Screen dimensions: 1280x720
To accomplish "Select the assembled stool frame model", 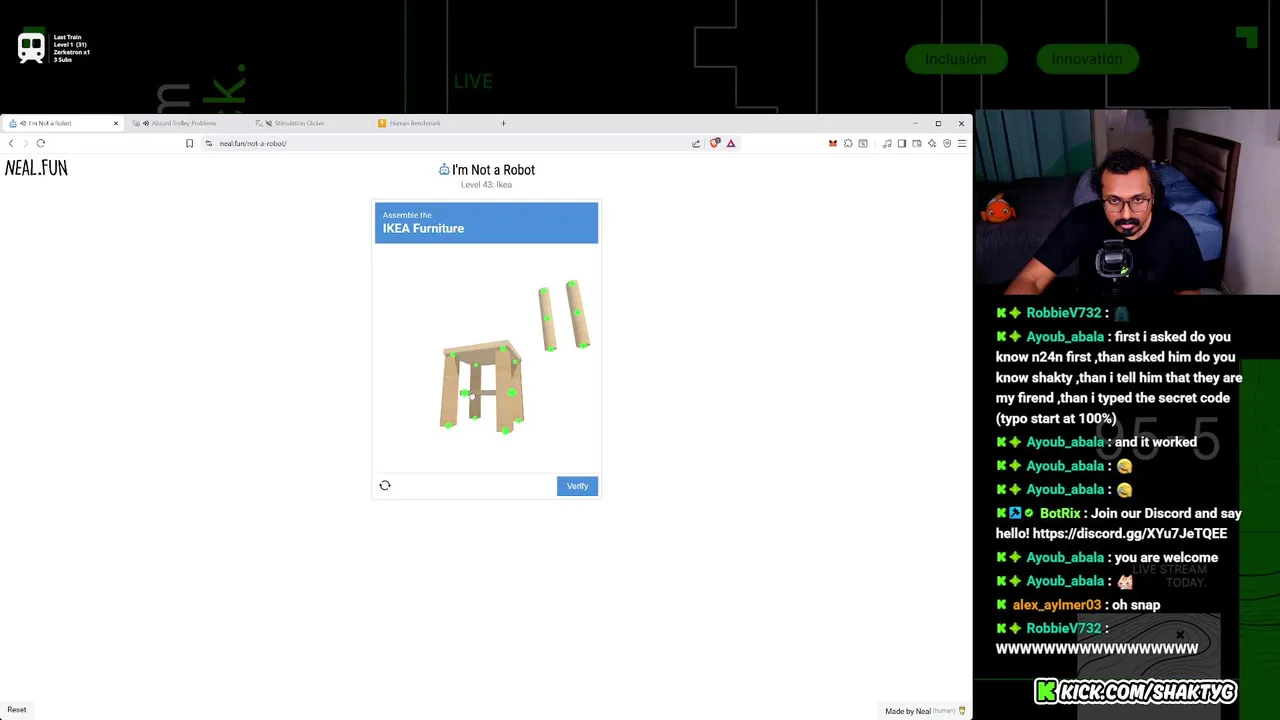I will tap(482, 387).
